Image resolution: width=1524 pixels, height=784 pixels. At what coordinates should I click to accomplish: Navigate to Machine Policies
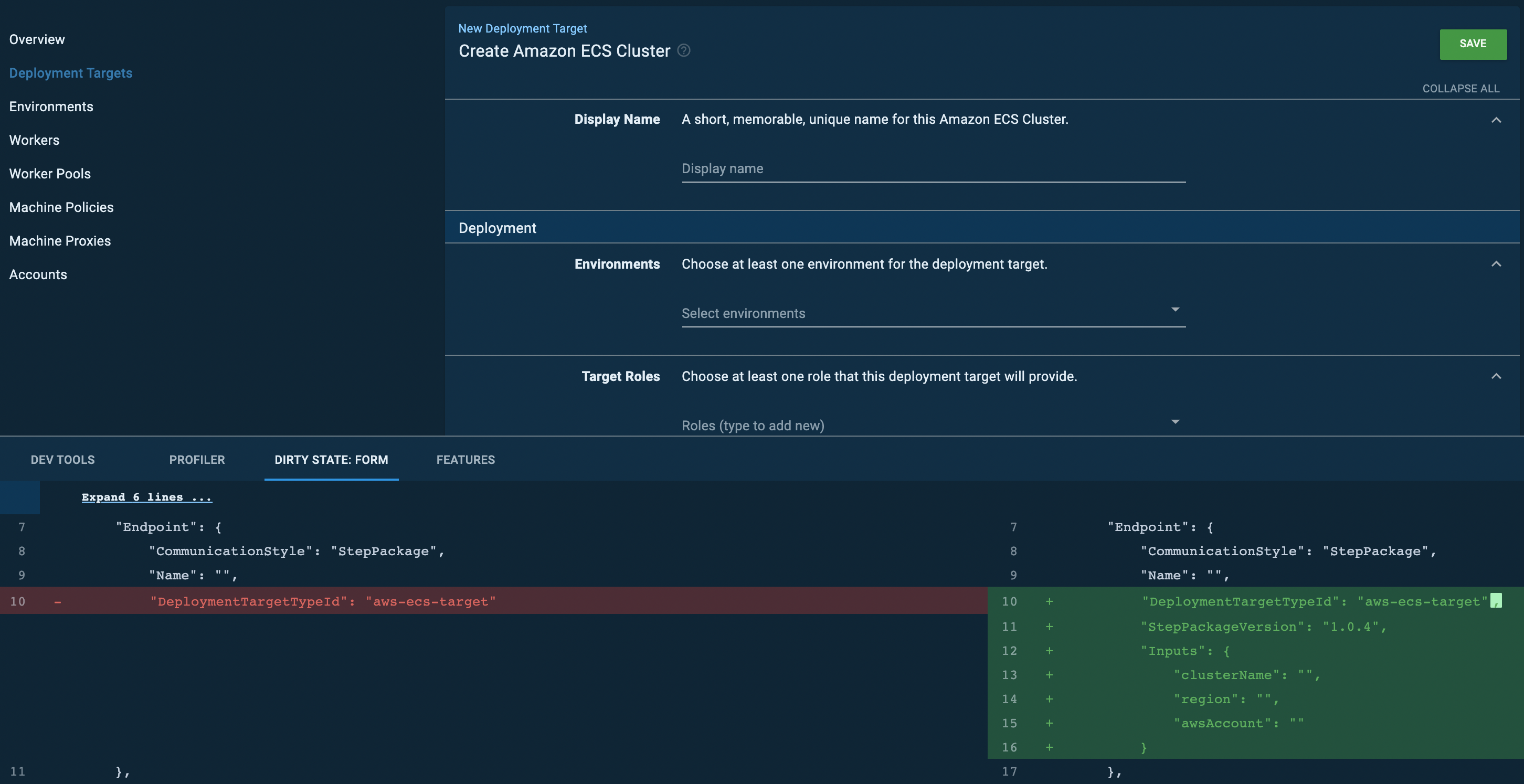pyautogui.click(x=61, y=207)
